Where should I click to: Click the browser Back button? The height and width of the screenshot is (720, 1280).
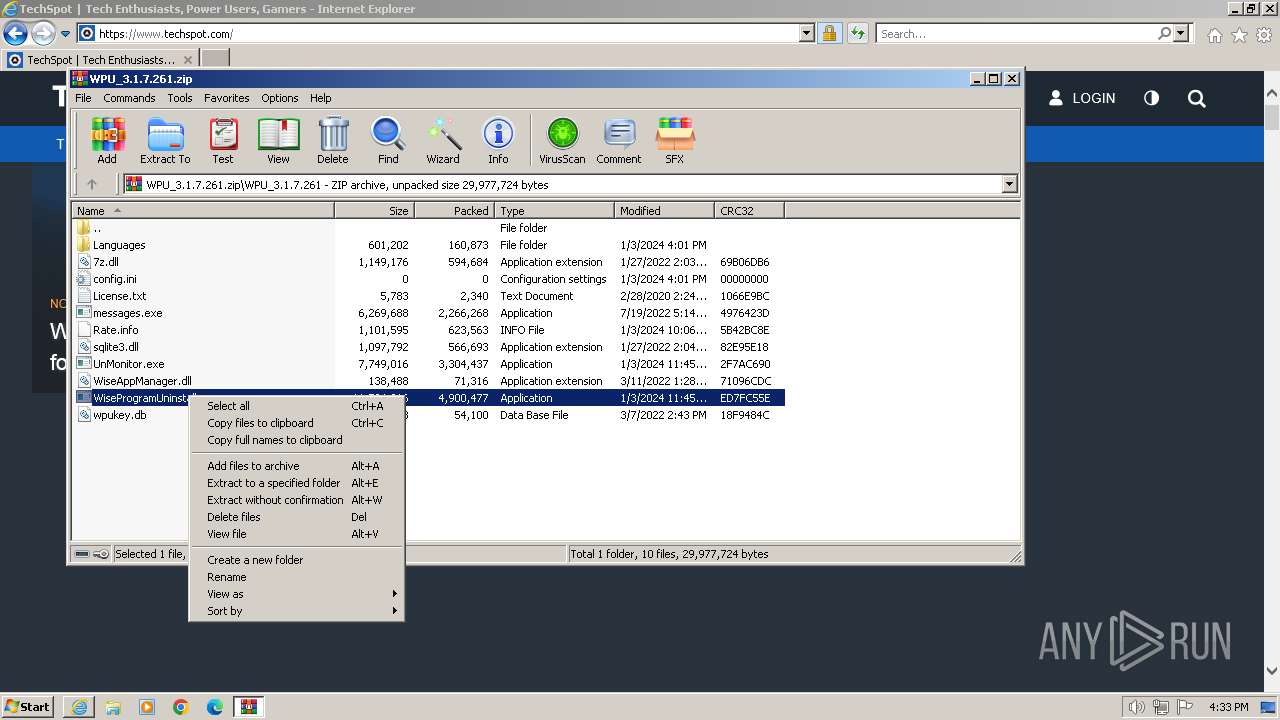tap(15, 33)
